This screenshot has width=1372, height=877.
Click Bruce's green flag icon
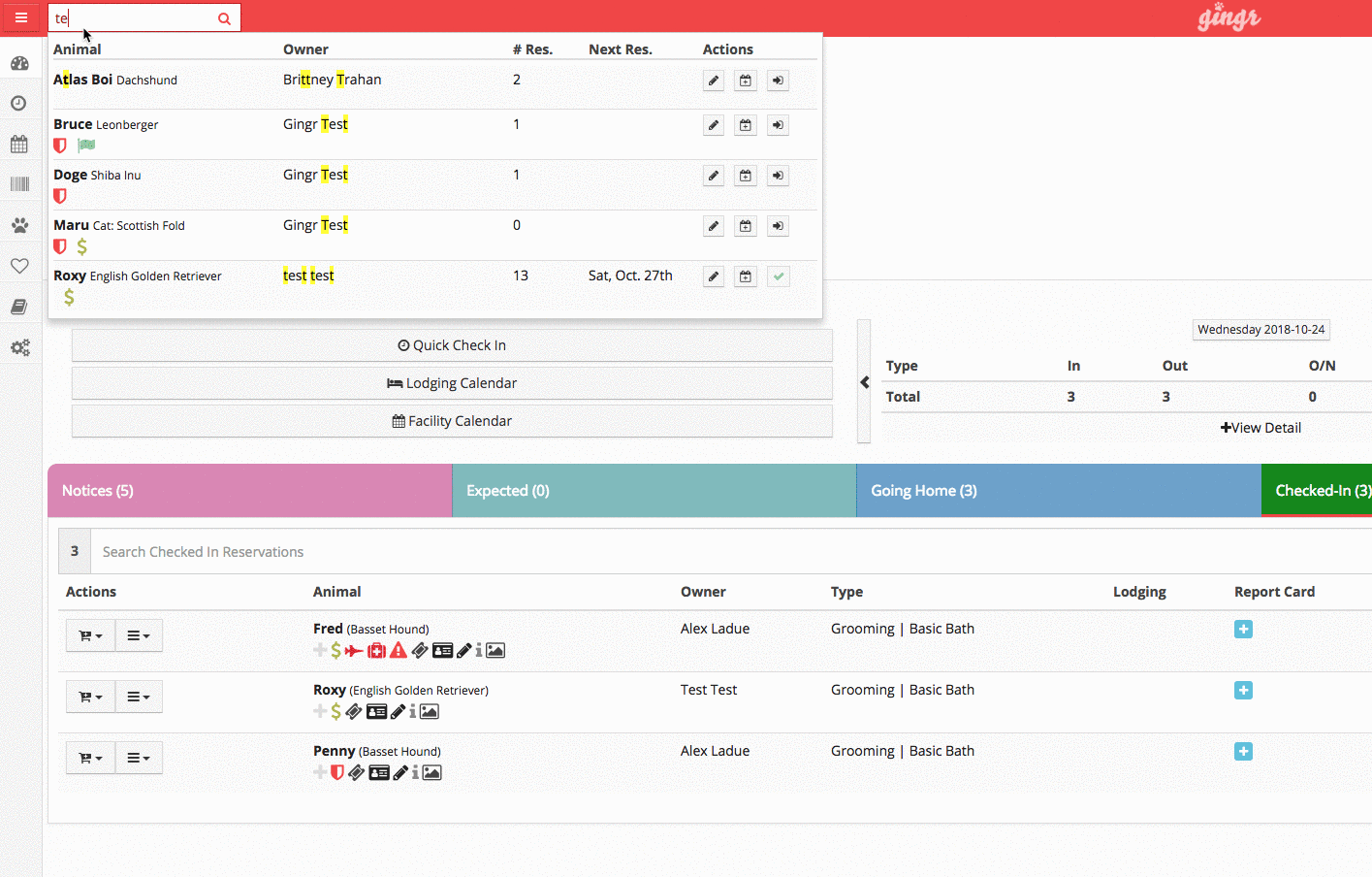tap(86, 146)
